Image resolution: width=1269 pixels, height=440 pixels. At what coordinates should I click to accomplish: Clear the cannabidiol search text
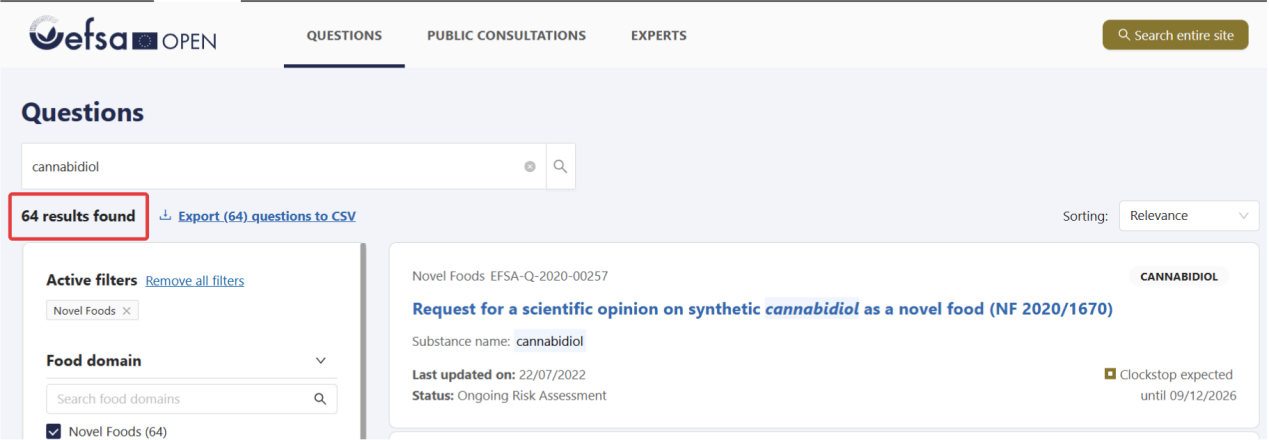click(530, 167)
